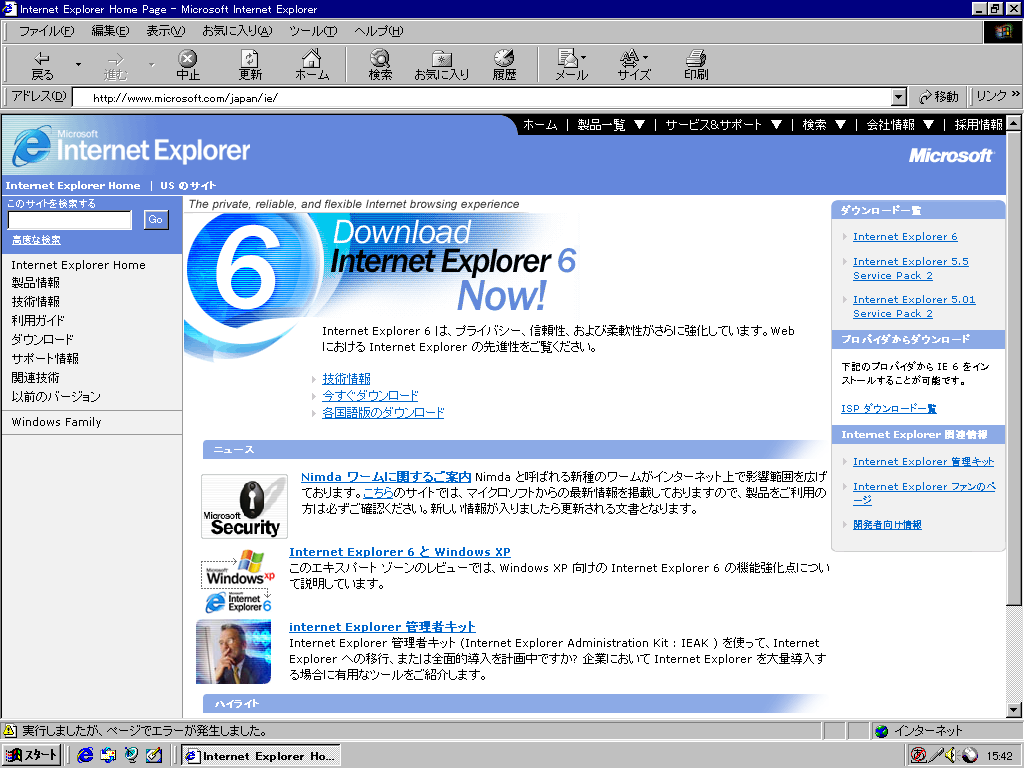Open the Search (検索) toolbar pane
This screenshot has width=1024, height=768.
coord(380,65)
